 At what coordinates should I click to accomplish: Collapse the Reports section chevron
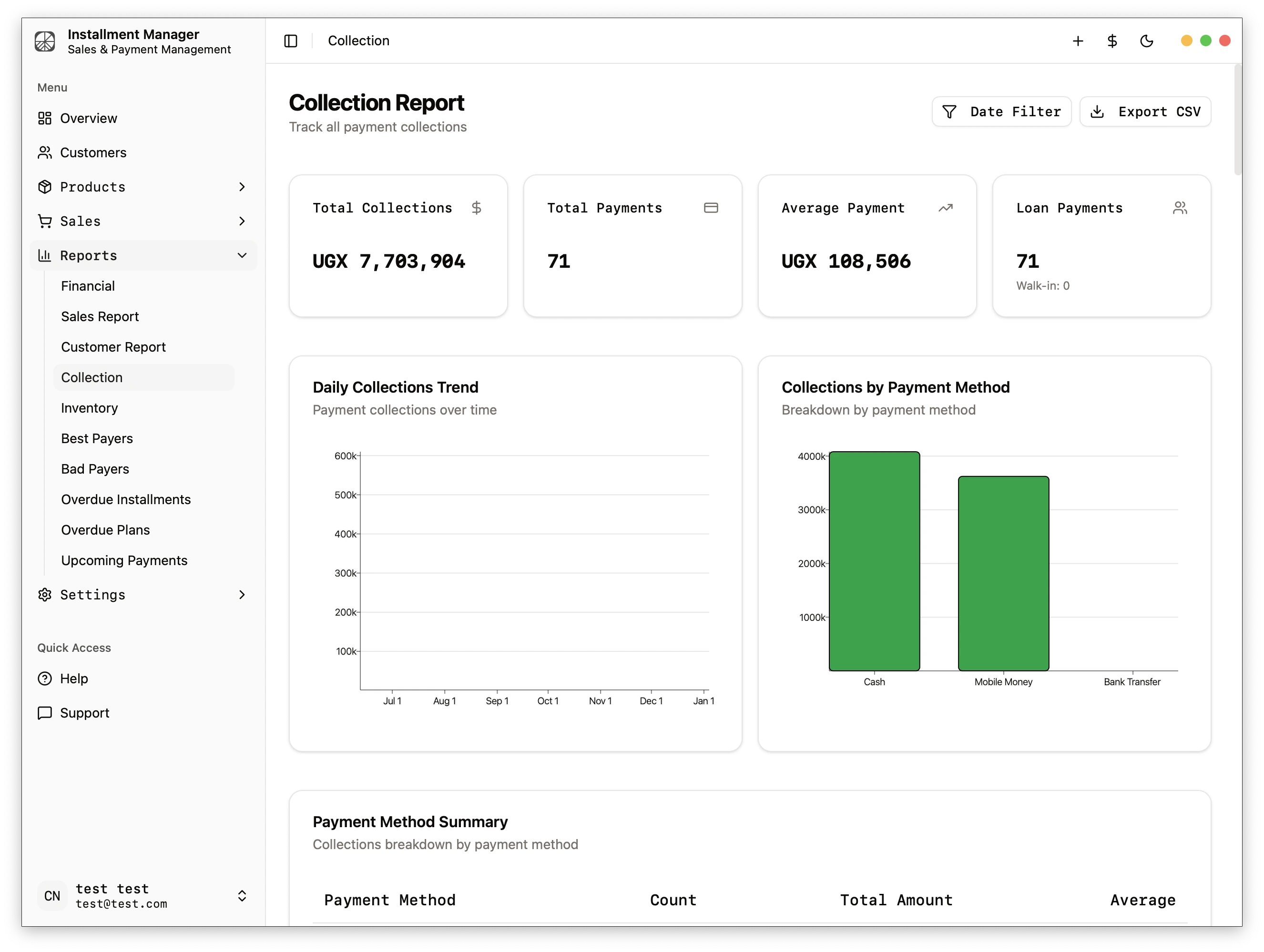click(x=242, y=255)
